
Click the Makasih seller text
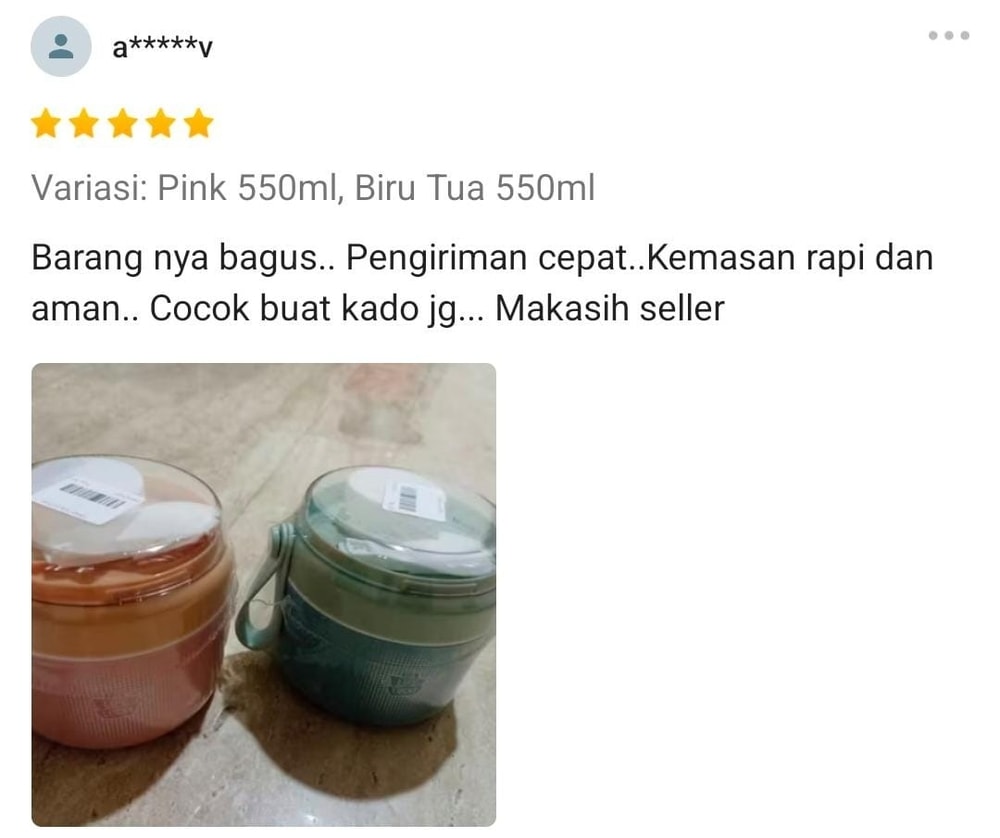[610, 309]
